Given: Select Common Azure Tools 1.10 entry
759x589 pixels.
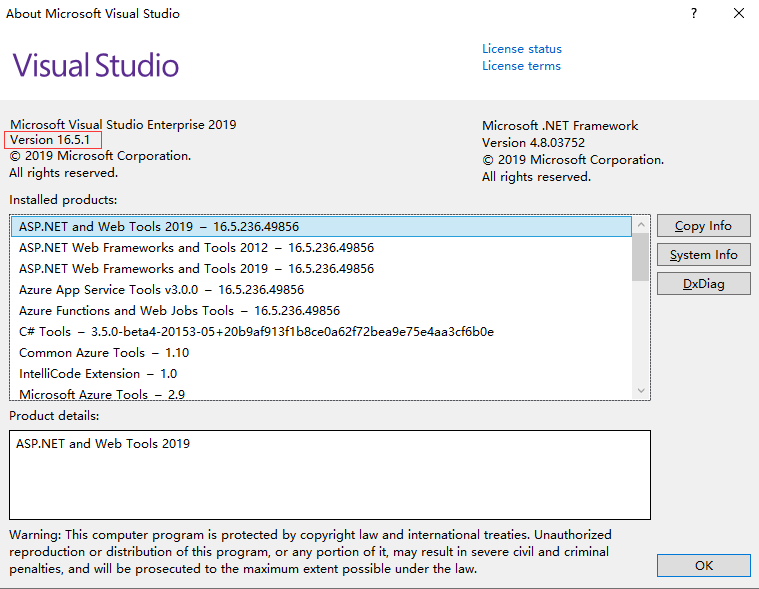Looking at the screenshot, I should point(321,353).
